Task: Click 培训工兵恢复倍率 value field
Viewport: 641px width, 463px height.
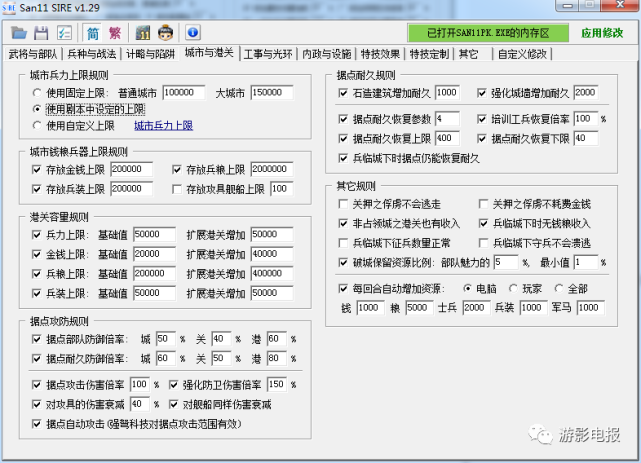Action: point(586,119)
